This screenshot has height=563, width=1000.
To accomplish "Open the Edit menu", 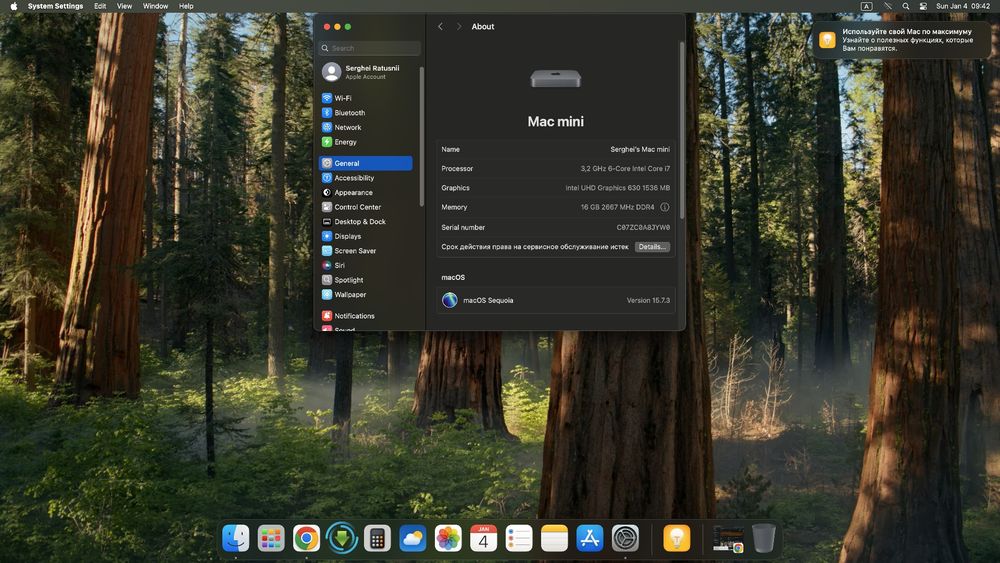I will point(100,6).
